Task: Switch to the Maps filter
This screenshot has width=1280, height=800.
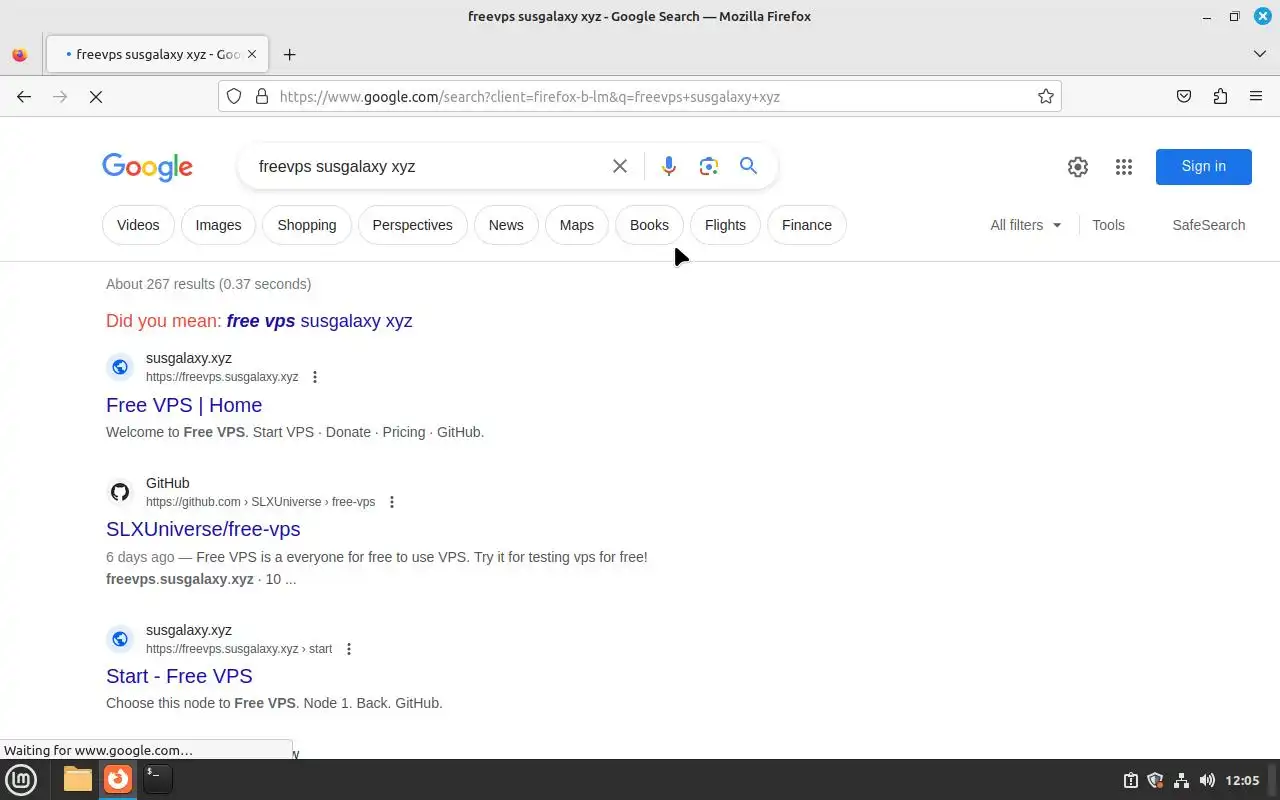Action: (576, 225)
